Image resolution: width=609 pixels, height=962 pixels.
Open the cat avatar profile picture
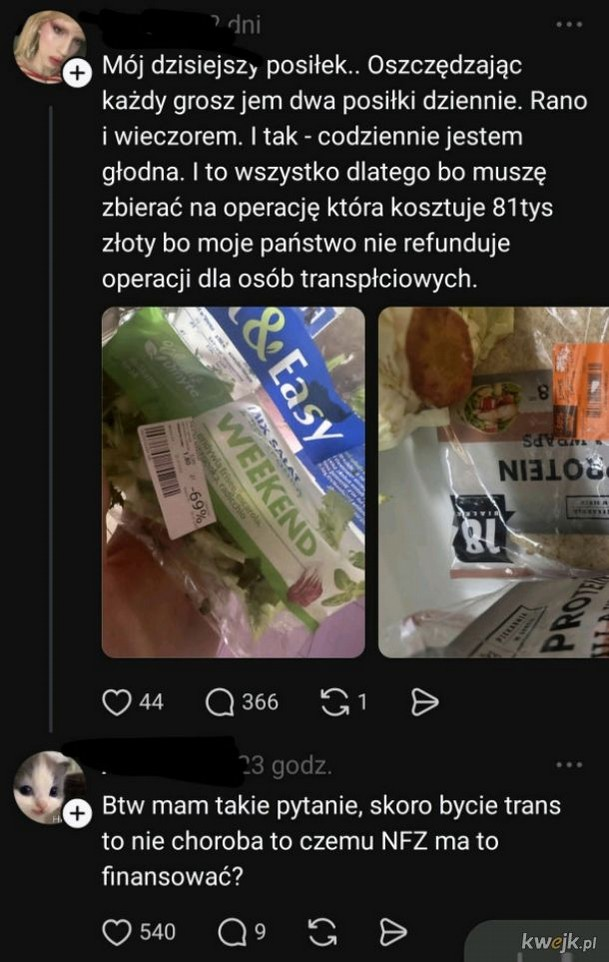49,787
